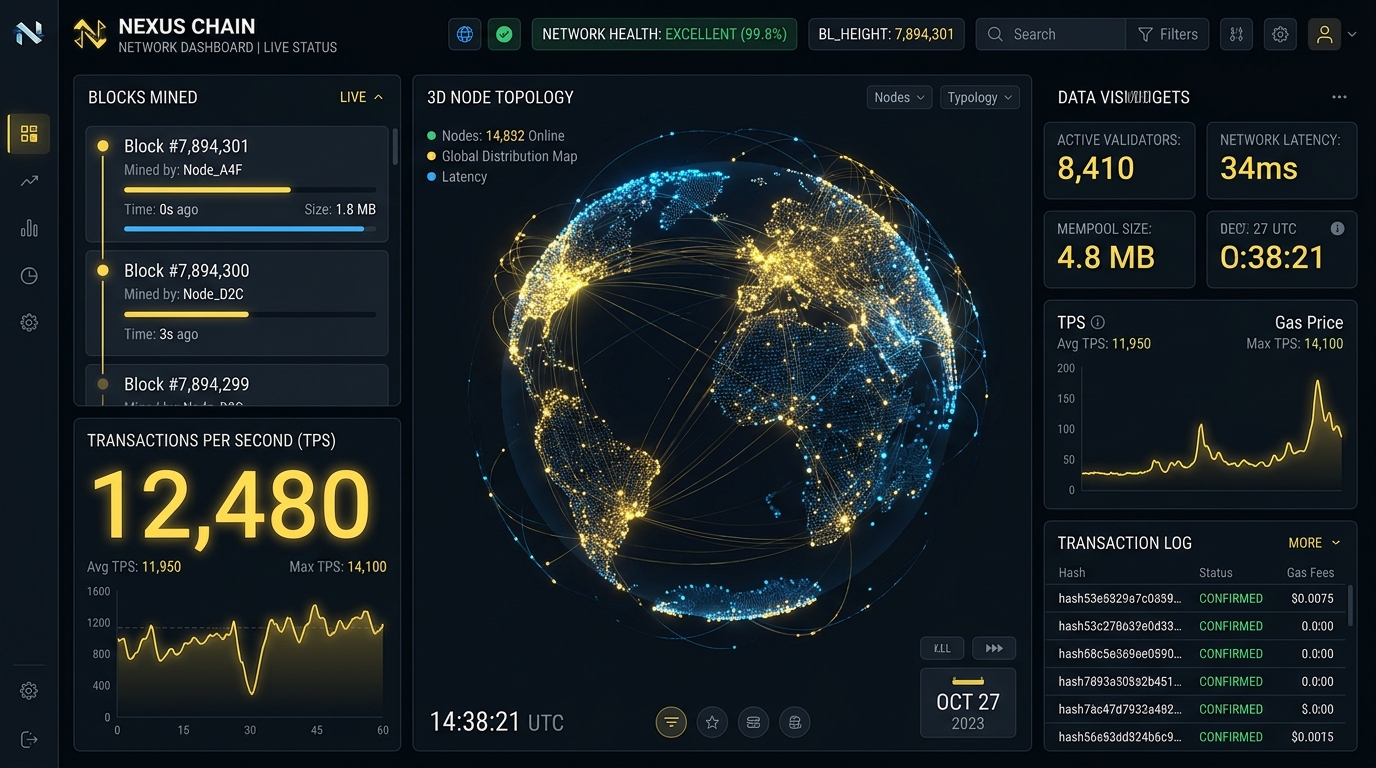Click the yellow progress bar of Block #7,894,301
Viewport: 1376px width, 768px height.
point(250,189)
